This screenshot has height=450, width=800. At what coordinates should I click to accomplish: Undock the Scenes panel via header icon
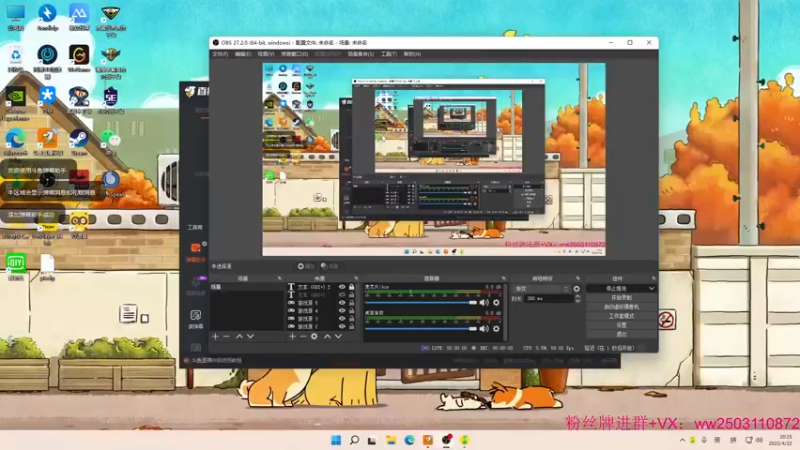(279, 279)
